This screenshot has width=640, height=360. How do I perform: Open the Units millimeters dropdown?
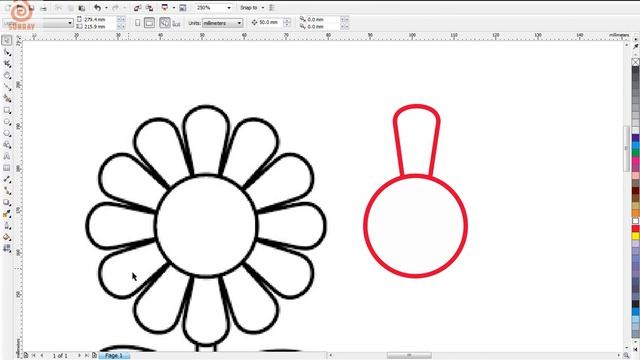point(239,23)
